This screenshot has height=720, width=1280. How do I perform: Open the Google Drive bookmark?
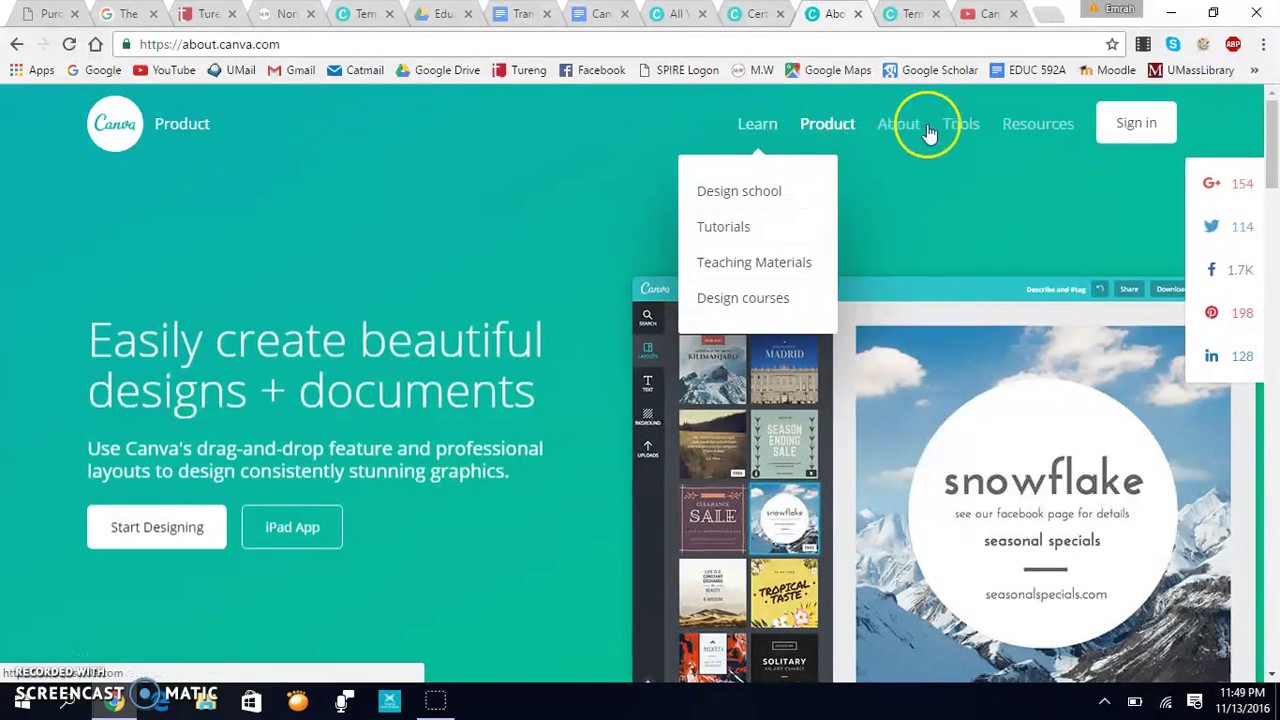(437, 70)
